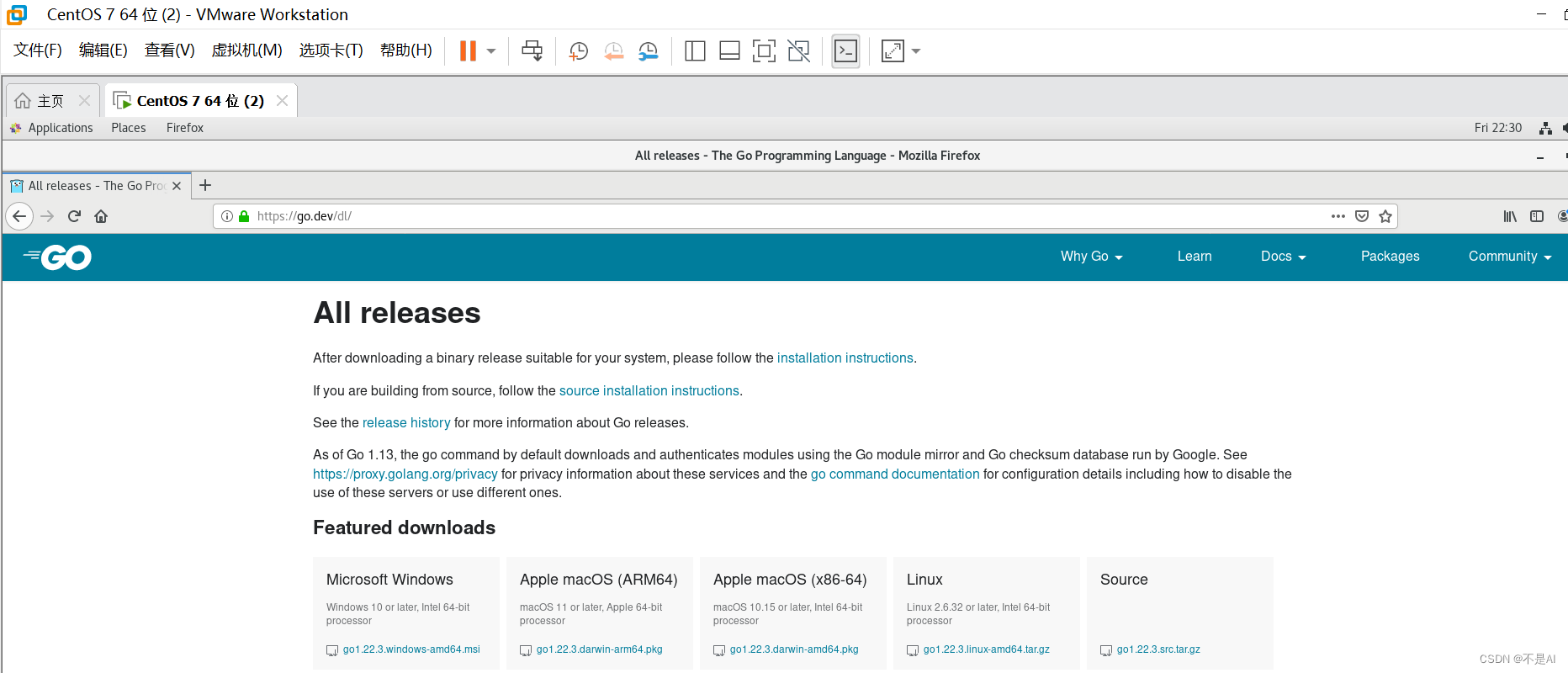Go back in Firefox
The width and height of the screenshot is (1568, 673).
[19, 216]
